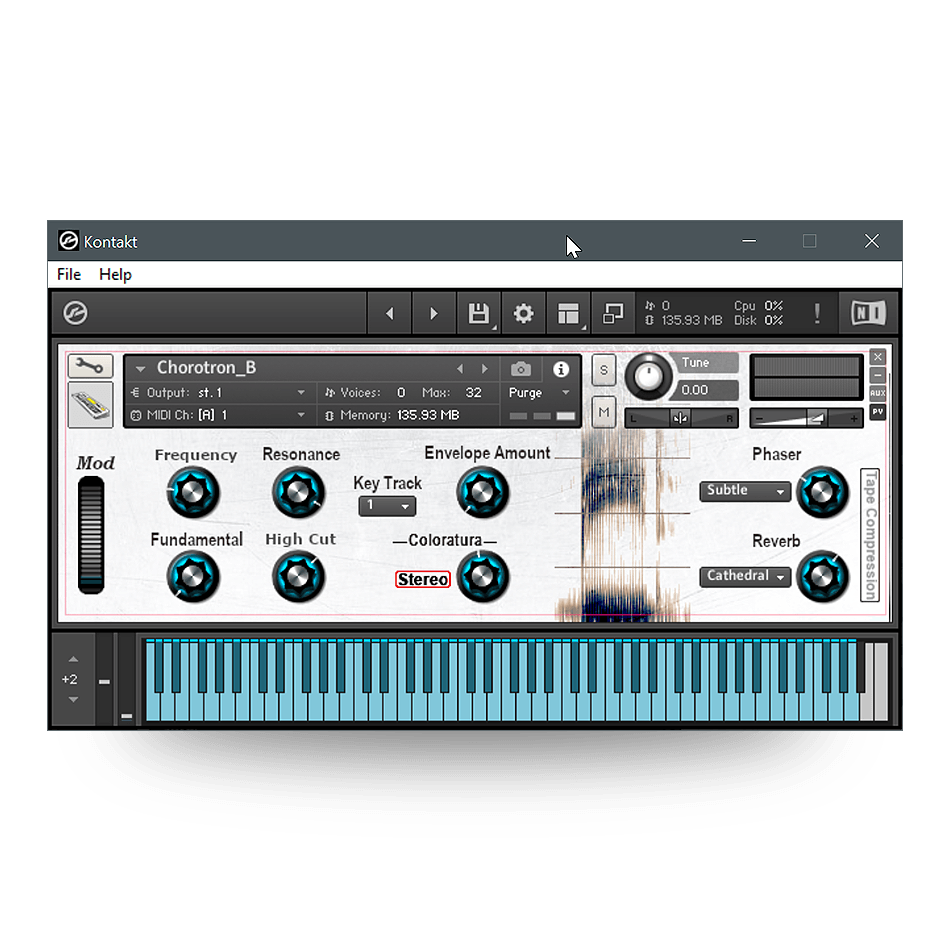This screenshot has height=950, width=950.
Task: Open the workspace layout panel icon
Action: (568, 313)
